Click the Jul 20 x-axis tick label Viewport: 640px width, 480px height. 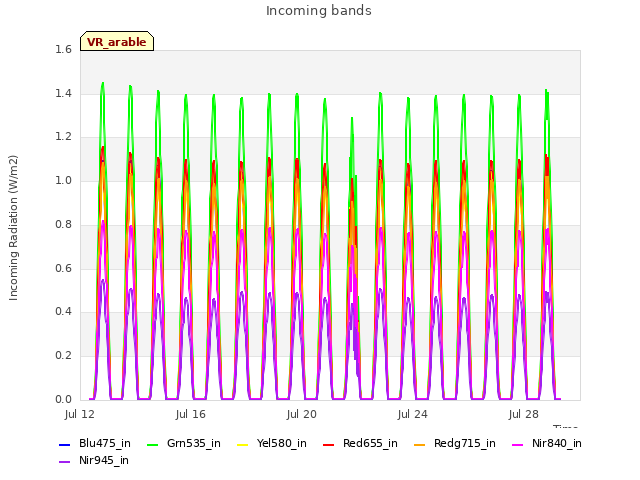pos(302,415)
